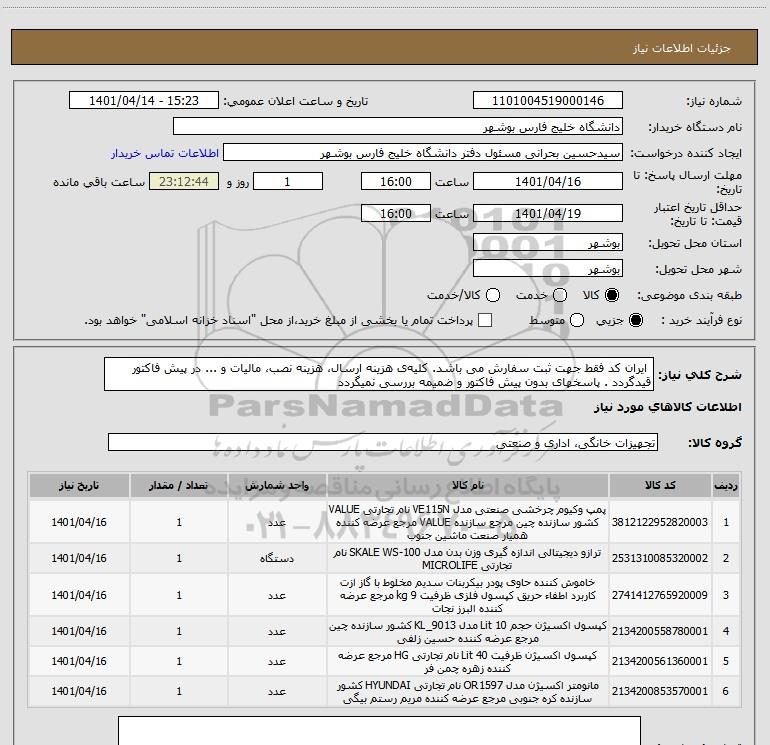Click the remaining time 23:12:44 field
Viewport: 770px width, 745px height.
[x=184, y=182]
